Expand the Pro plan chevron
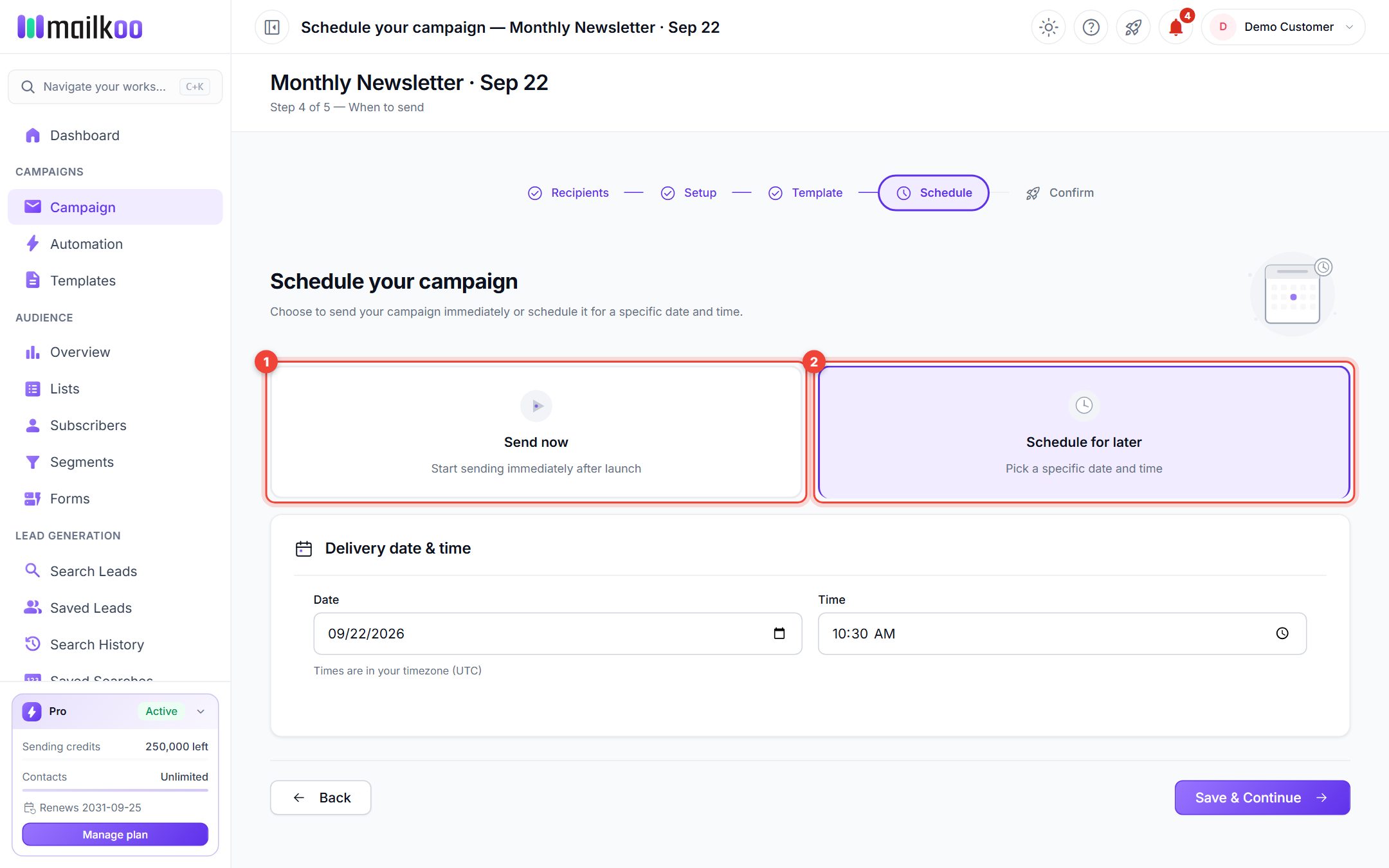 (x=201, y=711)
